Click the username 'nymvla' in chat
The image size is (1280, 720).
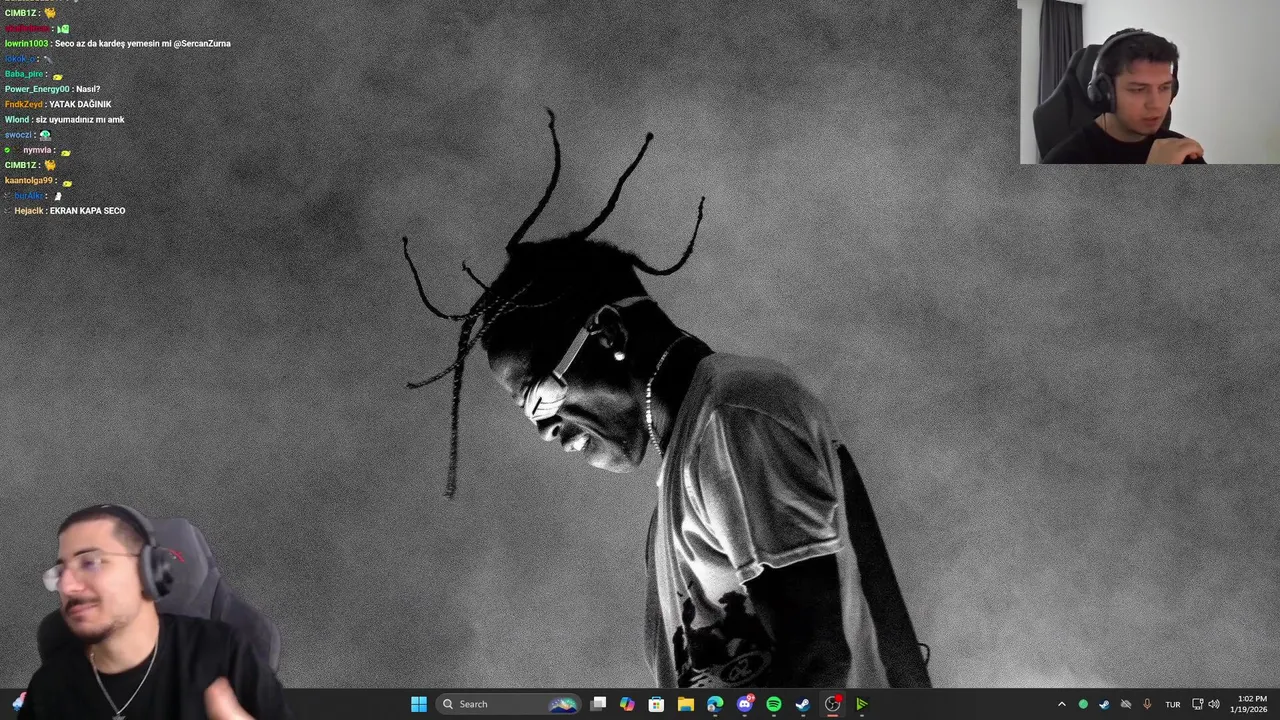[37, 150]
